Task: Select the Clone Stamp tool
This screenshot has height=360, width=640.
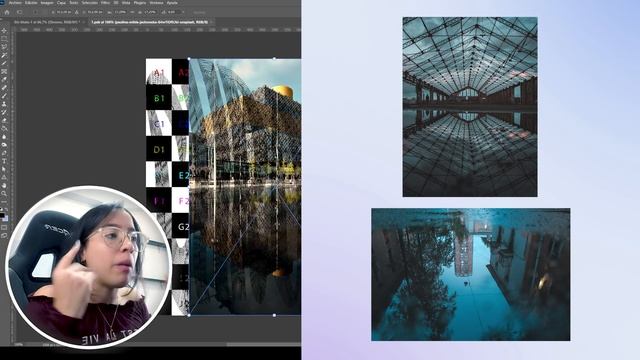Action: coord(4,104)
